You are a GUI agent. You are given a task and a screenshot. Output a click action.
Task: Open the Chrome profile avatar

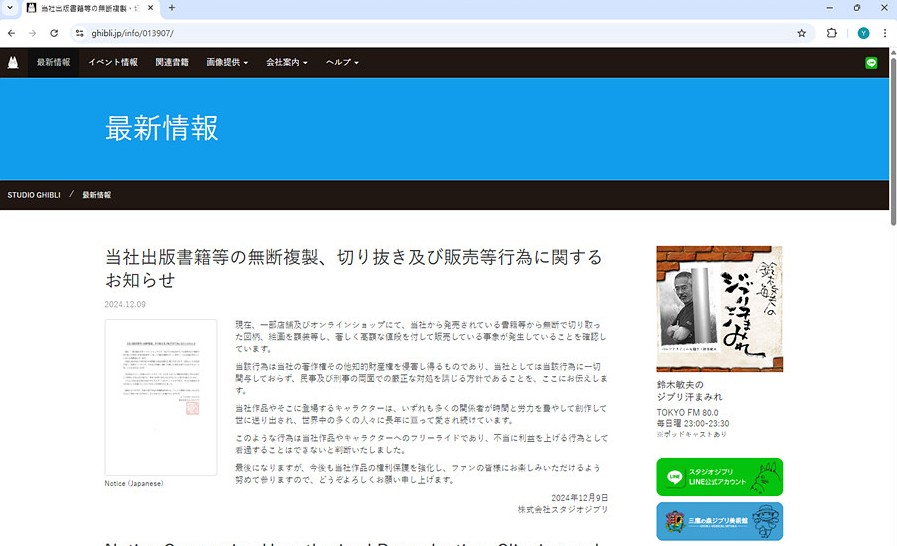click(x=863, y=33)
